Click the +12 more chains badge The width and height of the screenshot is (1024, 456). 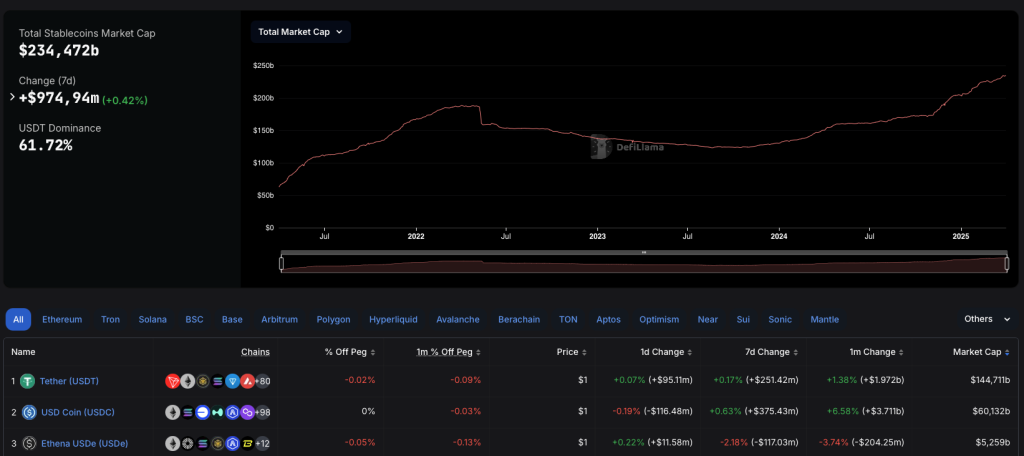263,444
